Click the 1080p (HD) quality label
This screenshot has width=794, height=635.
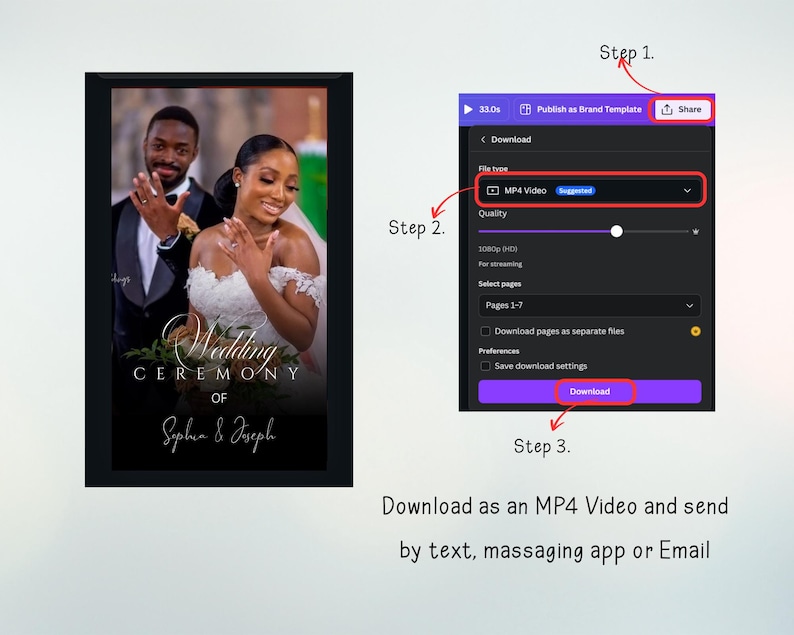click(x=498, y=249)
